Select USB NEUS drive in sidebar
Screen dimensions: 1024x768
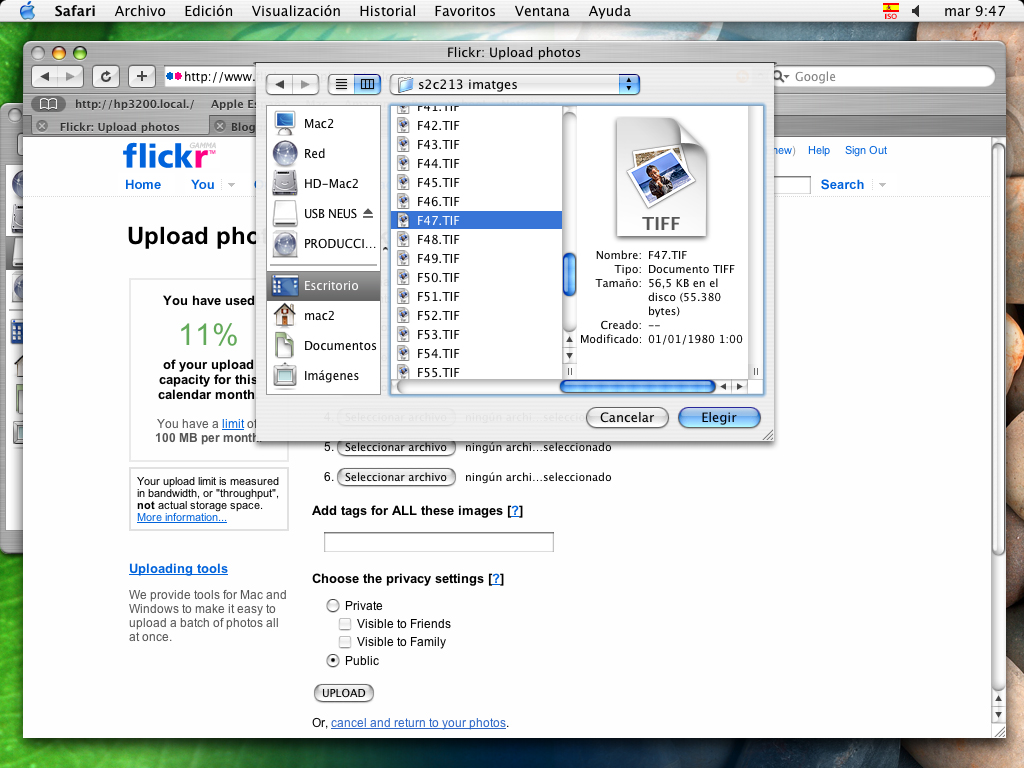(x=323, y=214)
